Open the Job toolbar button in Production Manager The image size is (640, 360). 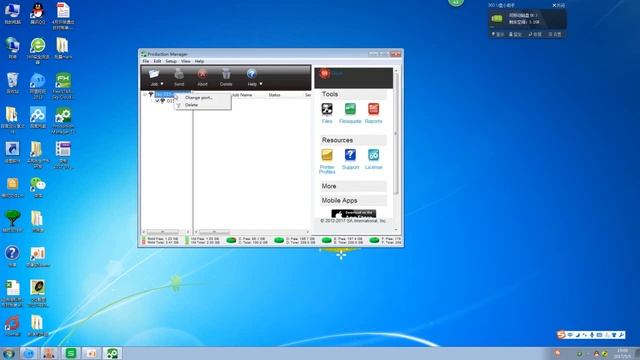pos(153,77)
